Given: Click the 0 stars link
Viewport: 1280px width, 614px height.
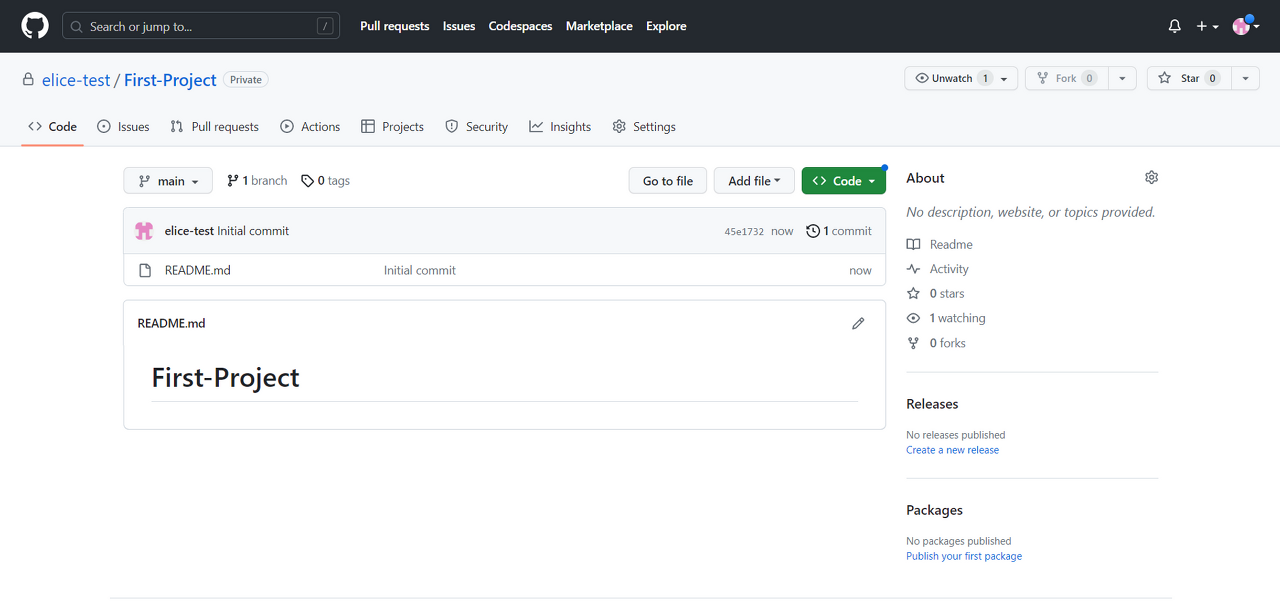Looking at the screenshot, I should coord(936,294).
